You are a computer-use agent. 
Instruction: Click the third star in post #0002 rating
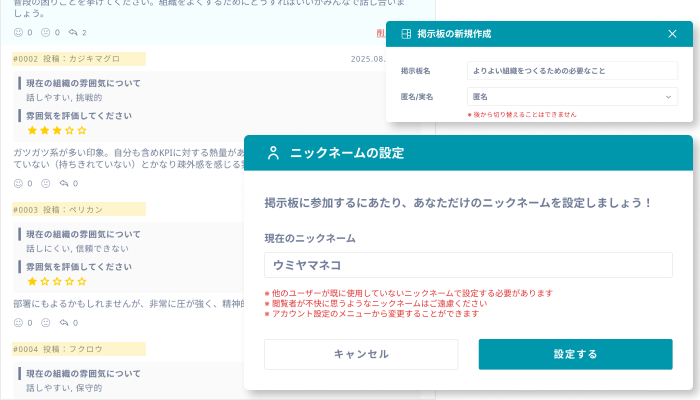click(x=57, y=130)
